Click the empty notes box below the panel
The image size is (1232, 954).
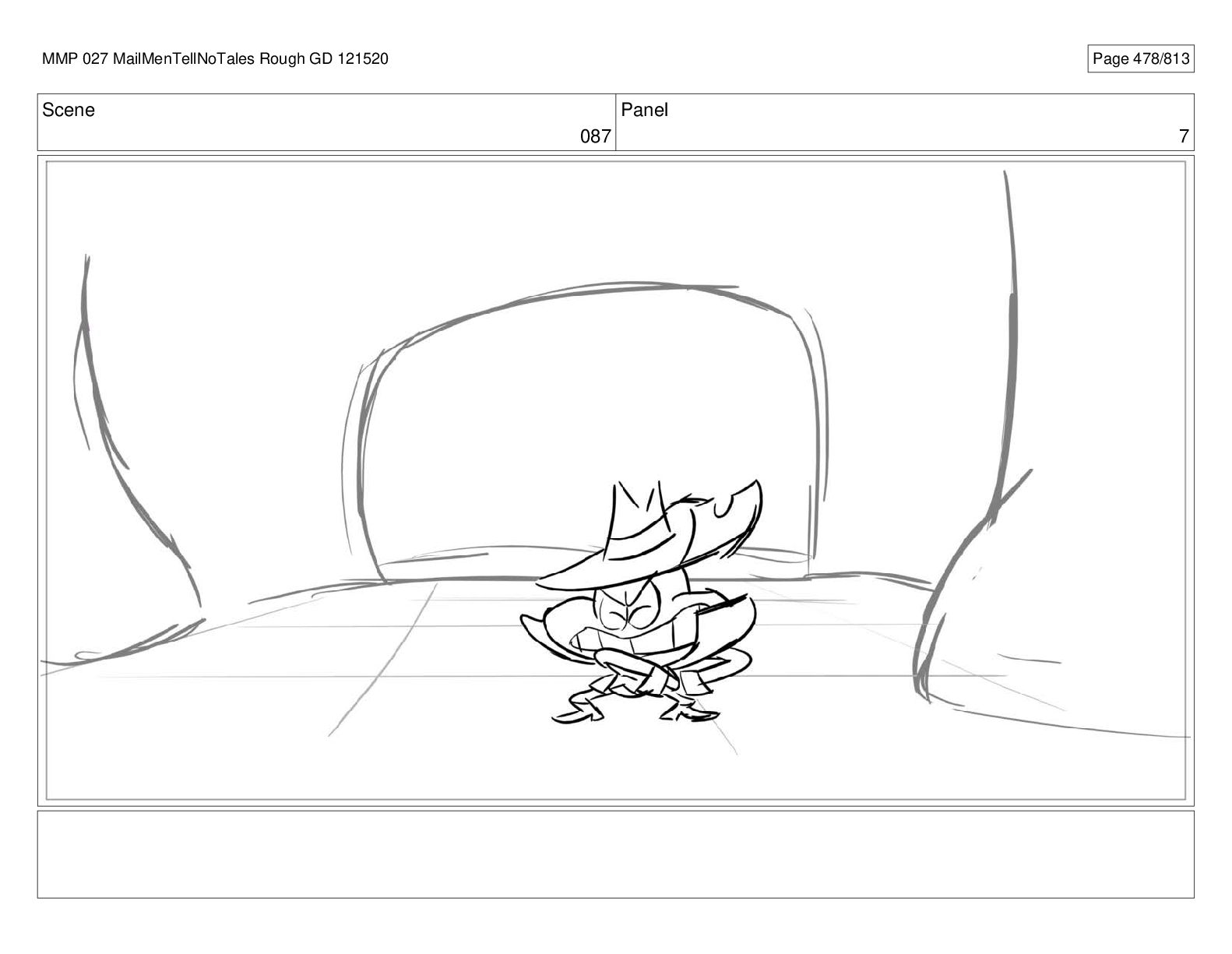pyautogui.click(x=615, y=854)
